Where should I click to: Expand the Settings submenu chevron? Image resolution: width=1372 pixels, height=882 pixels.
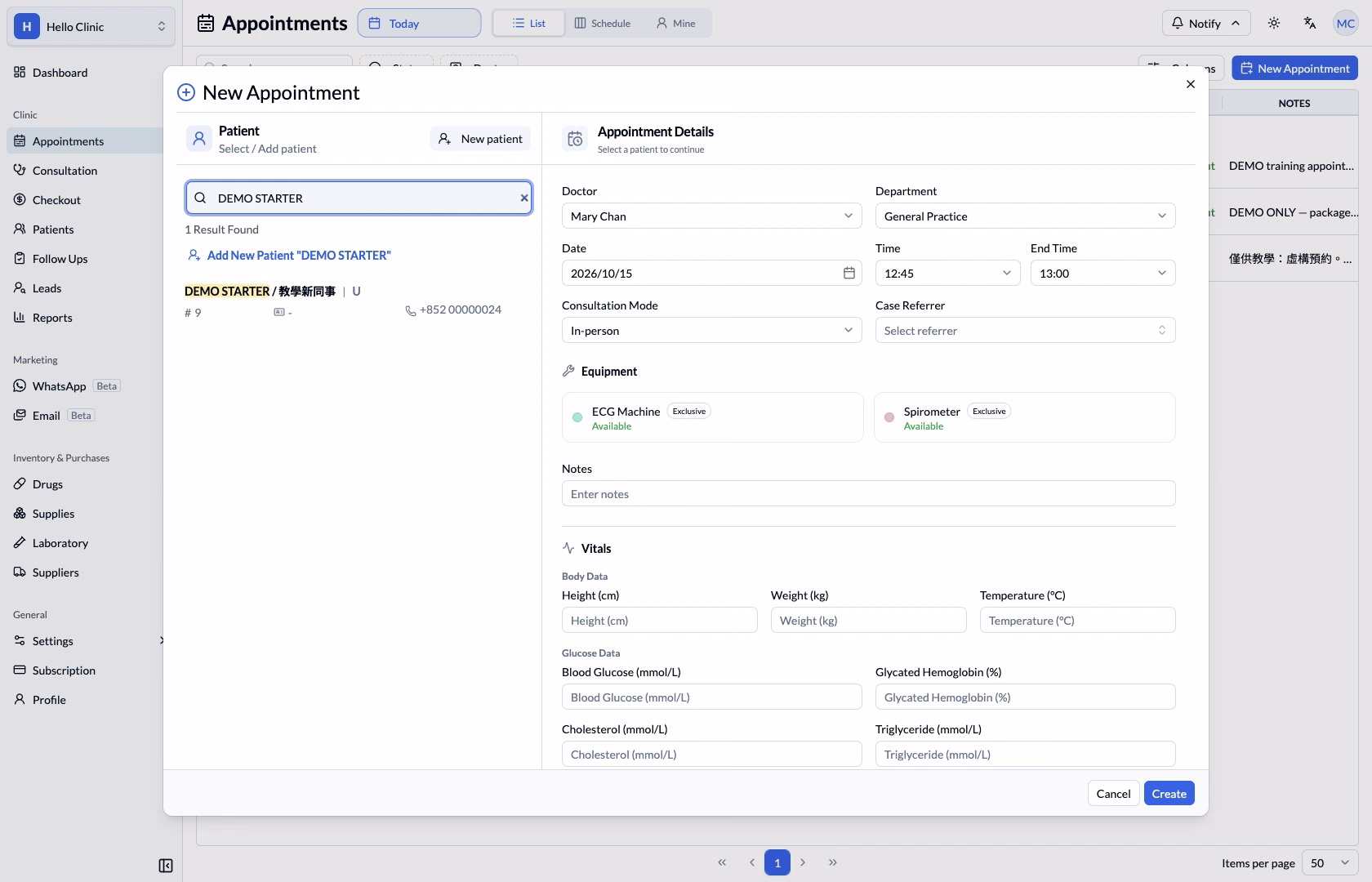(161, 641)
